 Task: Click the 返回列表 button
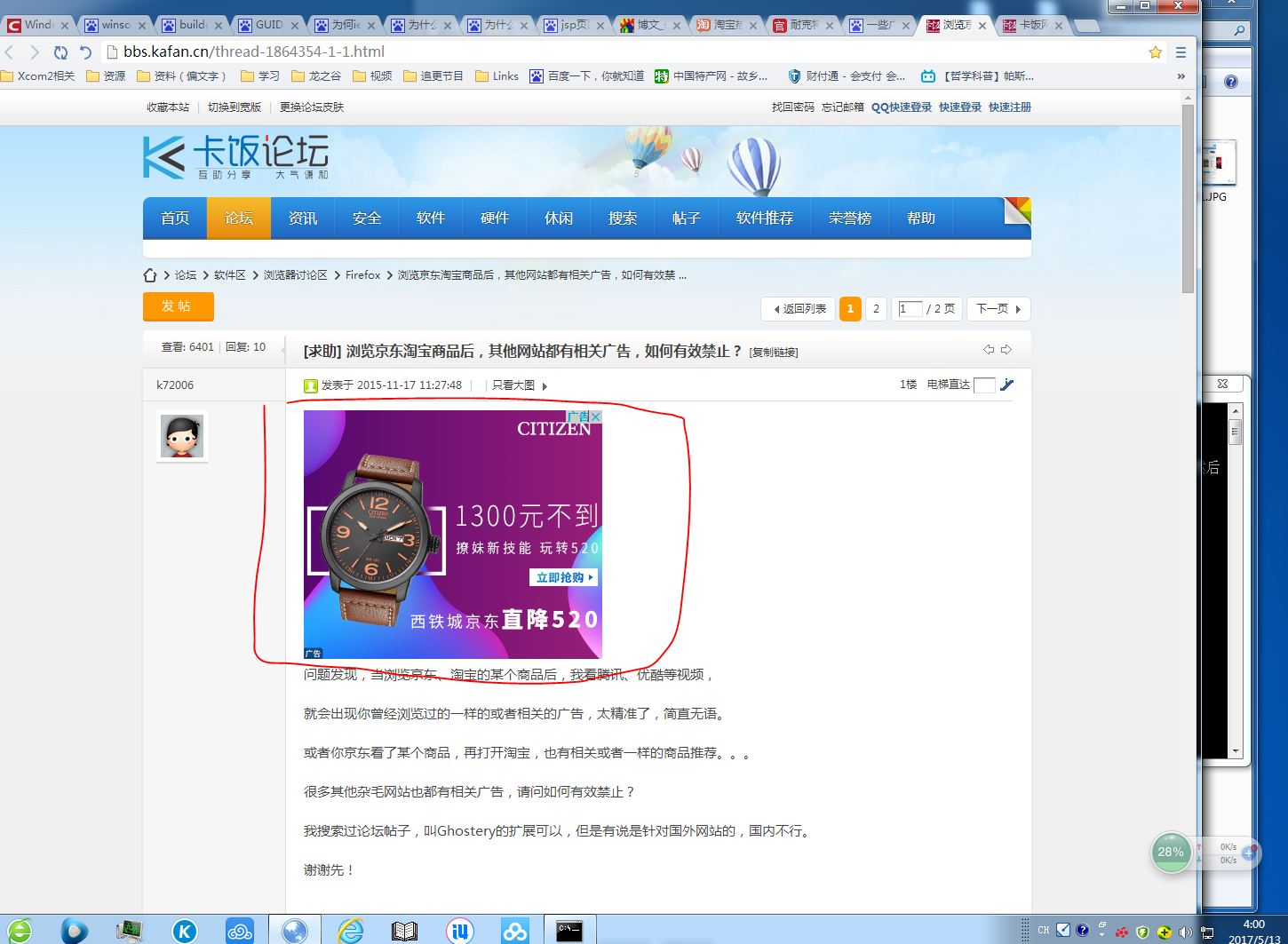coord(799,309)
